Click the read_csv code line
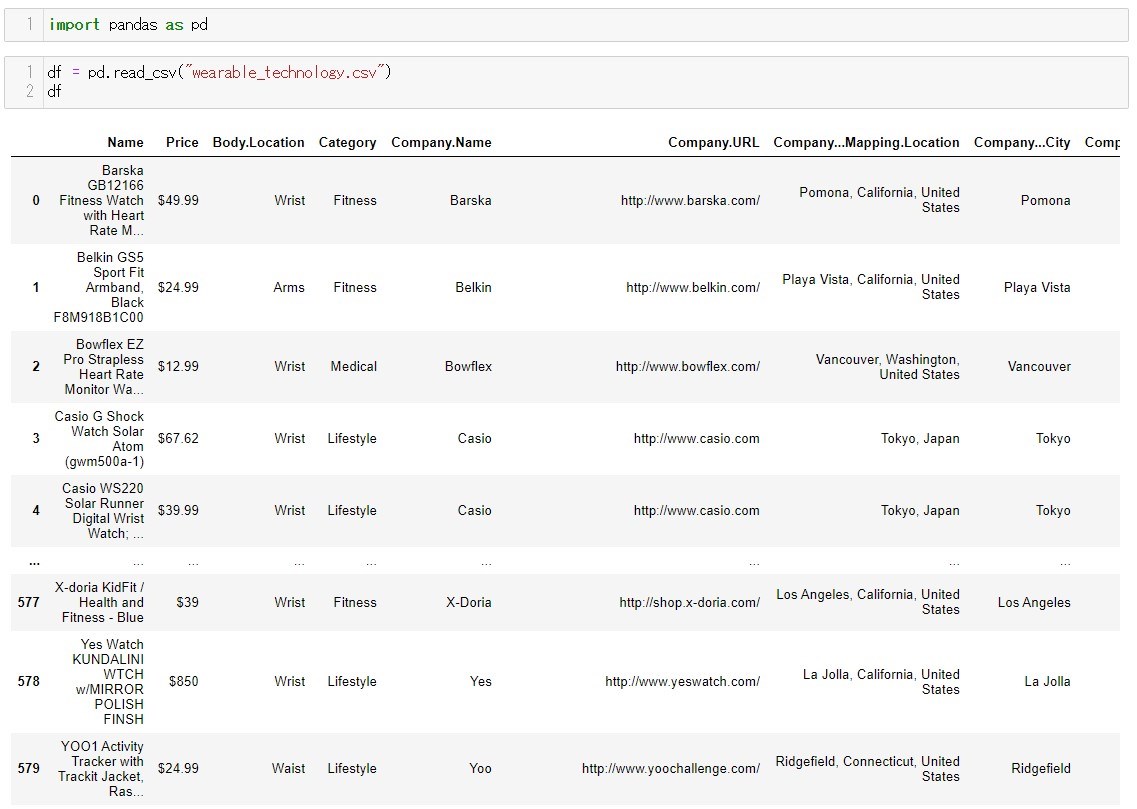 tap(220, 73)
